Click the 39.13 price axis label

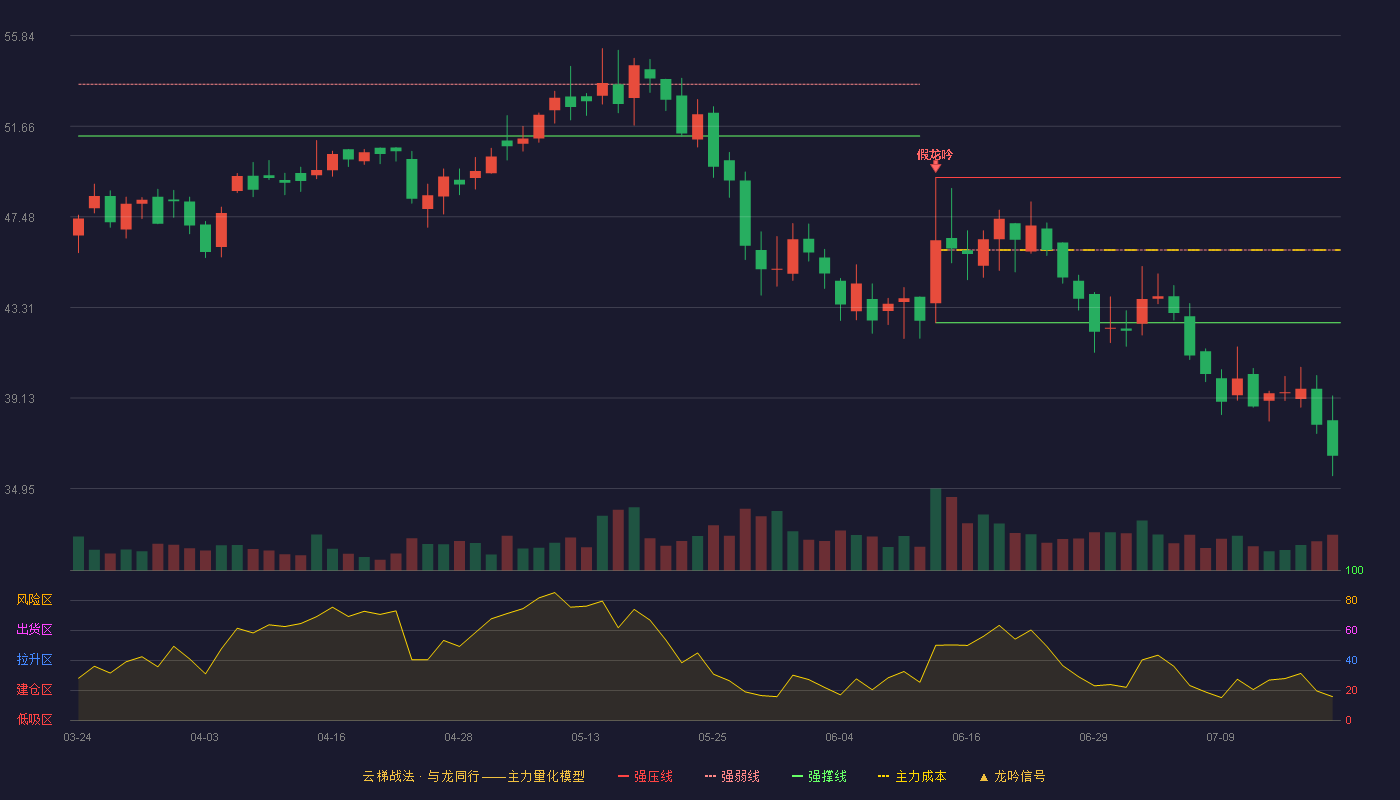click(19, 399)
